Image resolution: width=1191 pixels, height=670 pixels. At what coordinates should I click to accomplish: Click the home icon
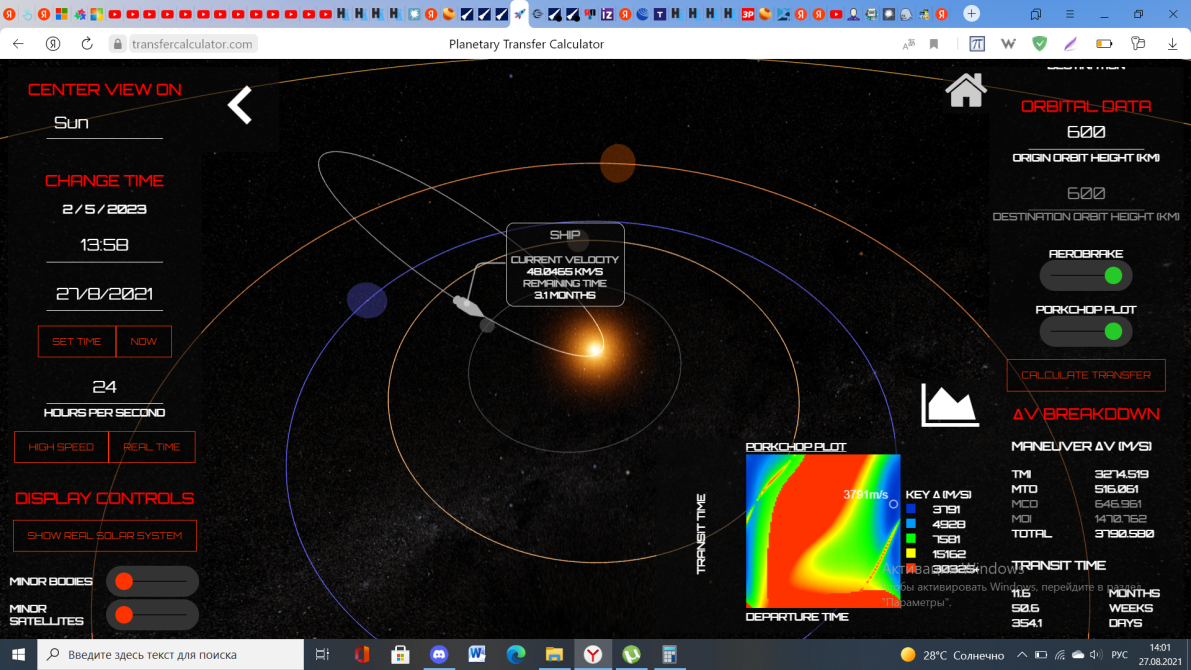coord(966,90)
